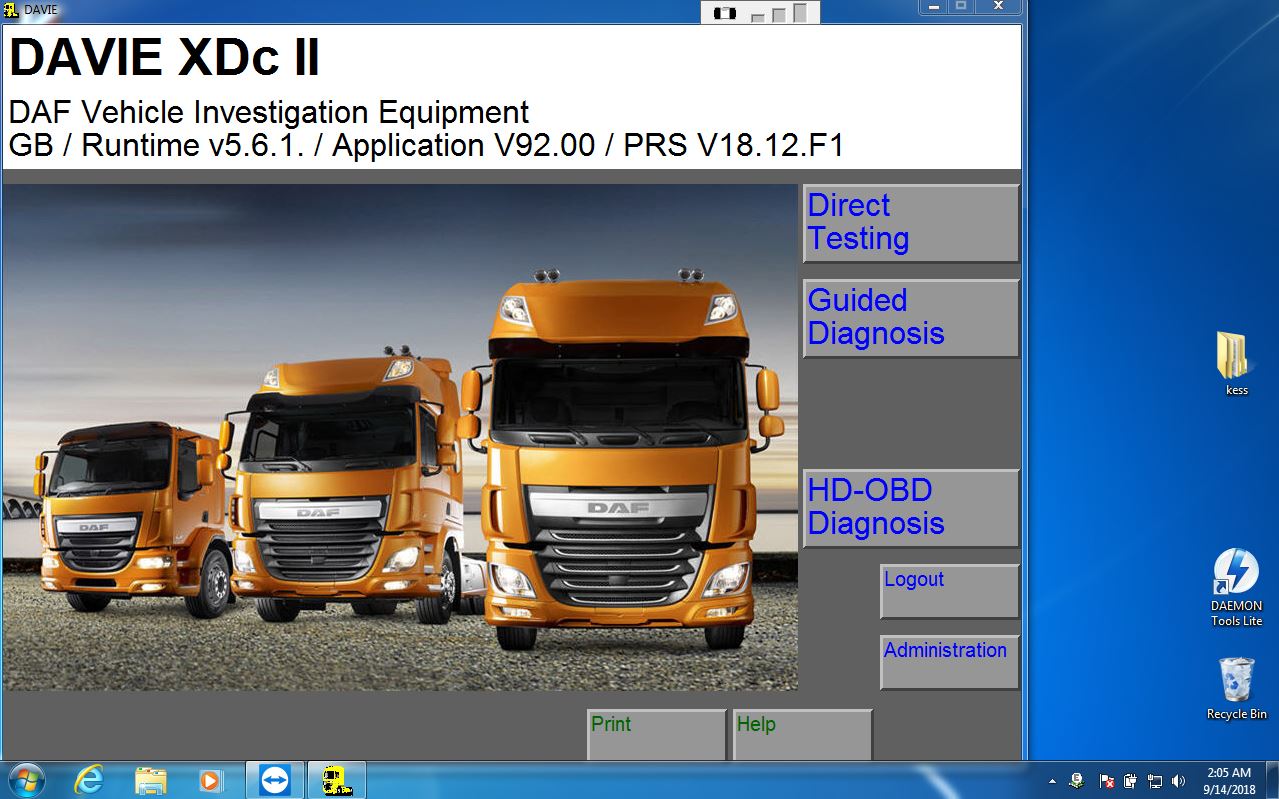Open the Help button
The height and width of the screenshot is (799, 1279).
802,734
